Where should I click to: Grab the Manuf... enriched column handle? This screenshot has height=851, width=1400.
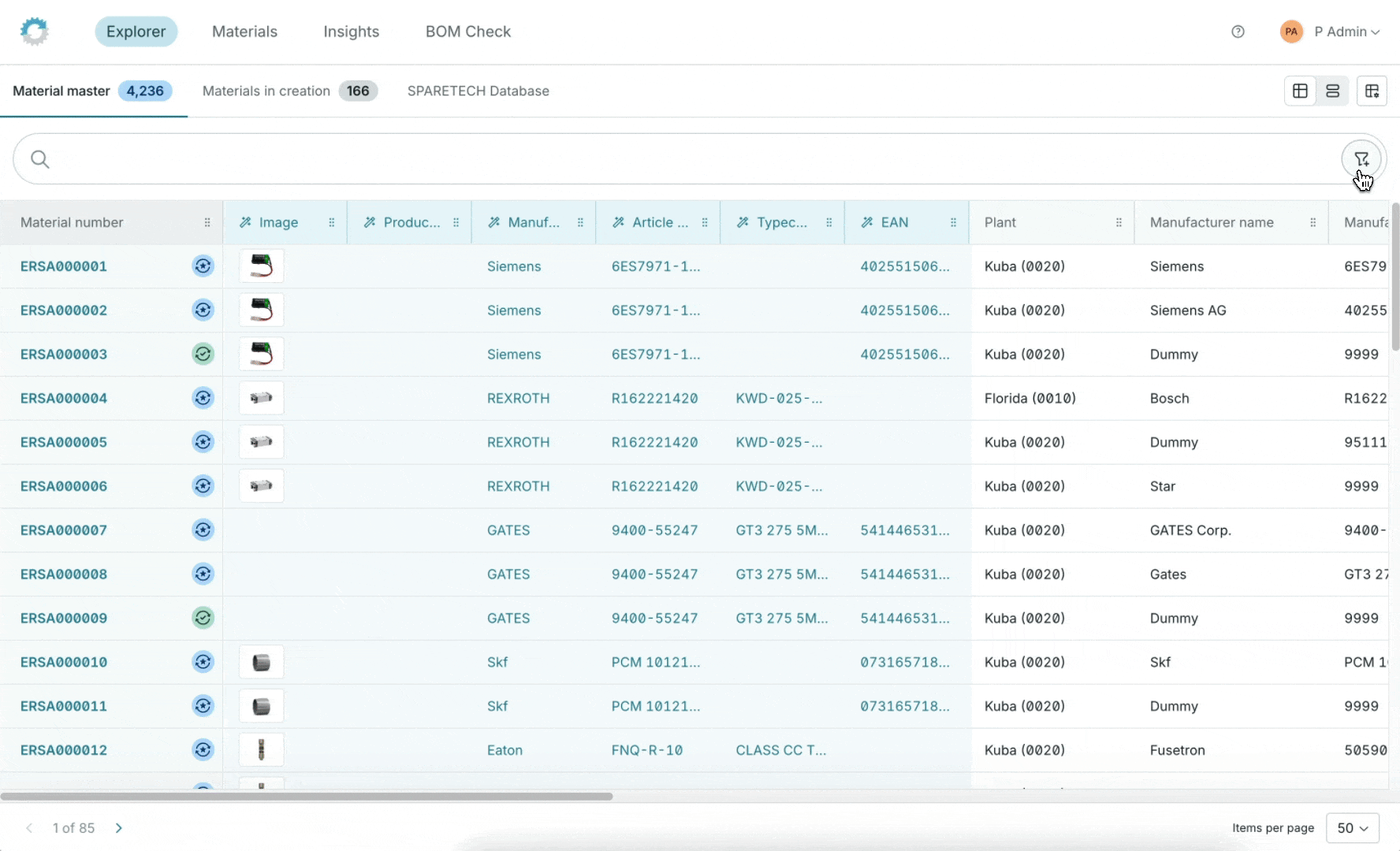coord(581,222)
